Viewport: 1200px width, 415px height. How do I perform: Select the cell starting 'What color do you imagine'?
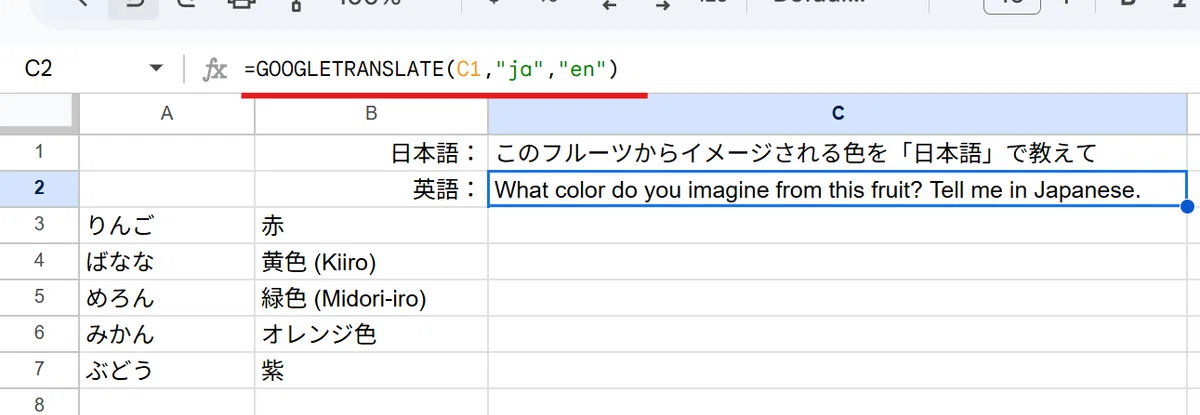(x=838, y=189)
